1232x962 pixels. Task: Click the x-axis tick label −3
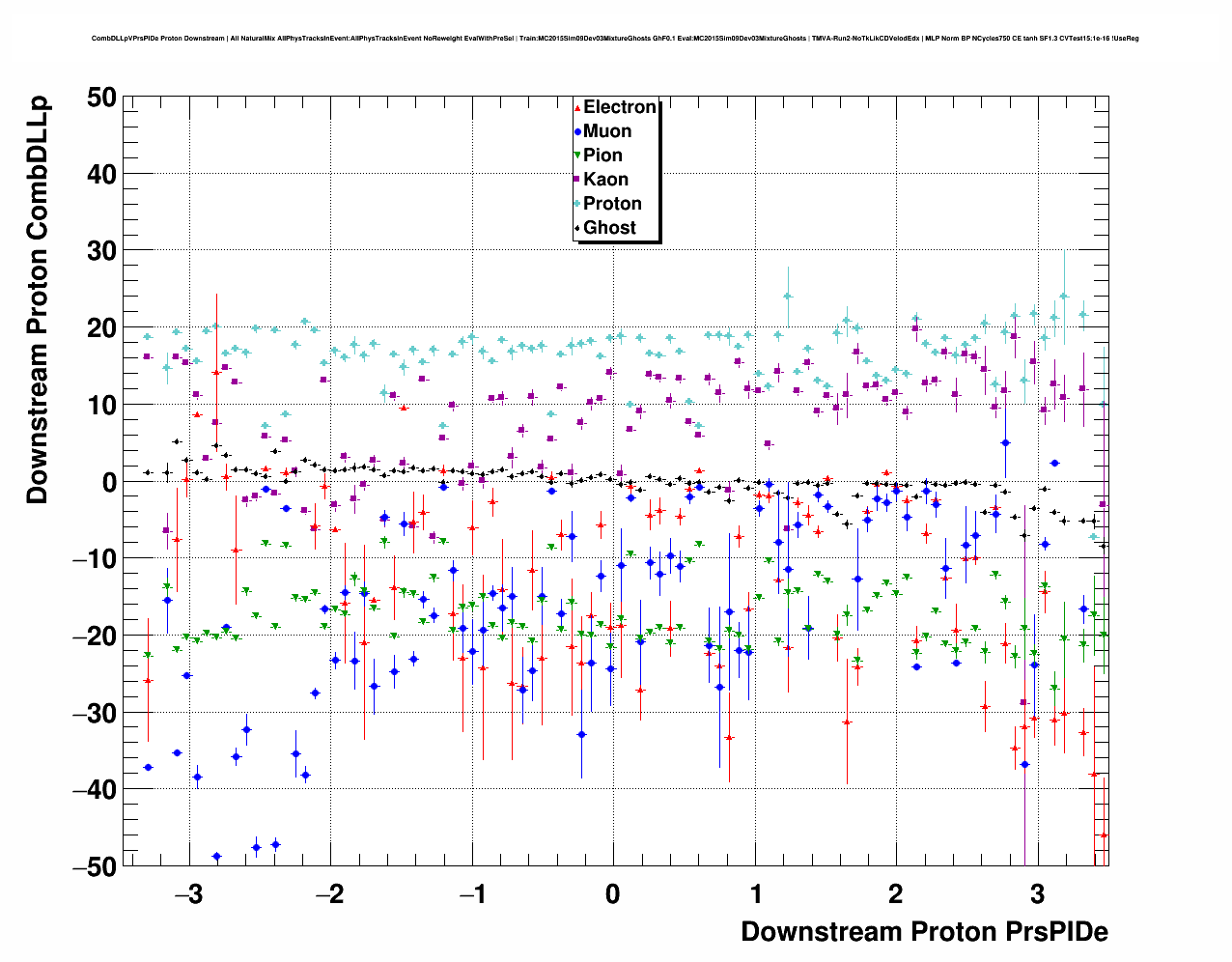[x=188, y=894]
